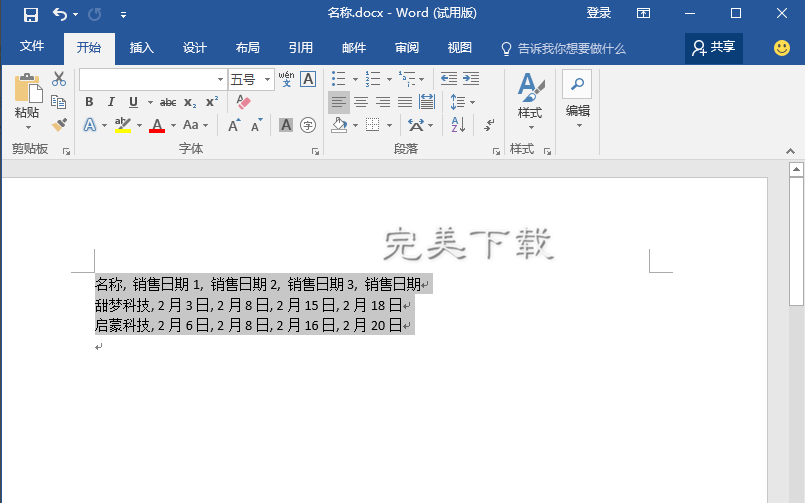Viewport: 805px width, 503px height.
Task: Open highlight color dropdown arrow
Action: [x=140, y=125]
